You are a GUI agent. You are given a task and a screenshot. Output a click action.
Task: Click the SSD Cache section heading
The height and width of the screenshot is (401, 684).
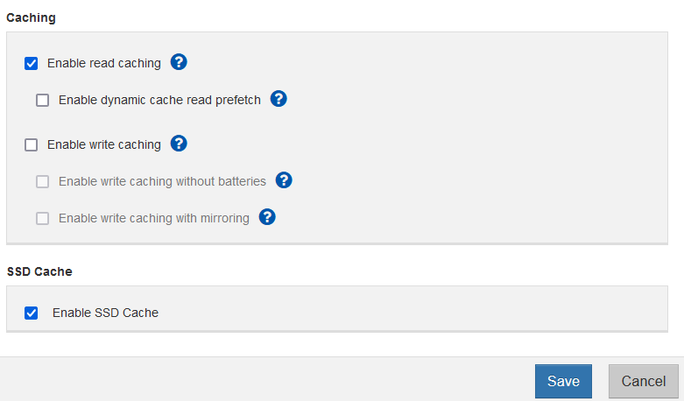click(x=40, y=271)
